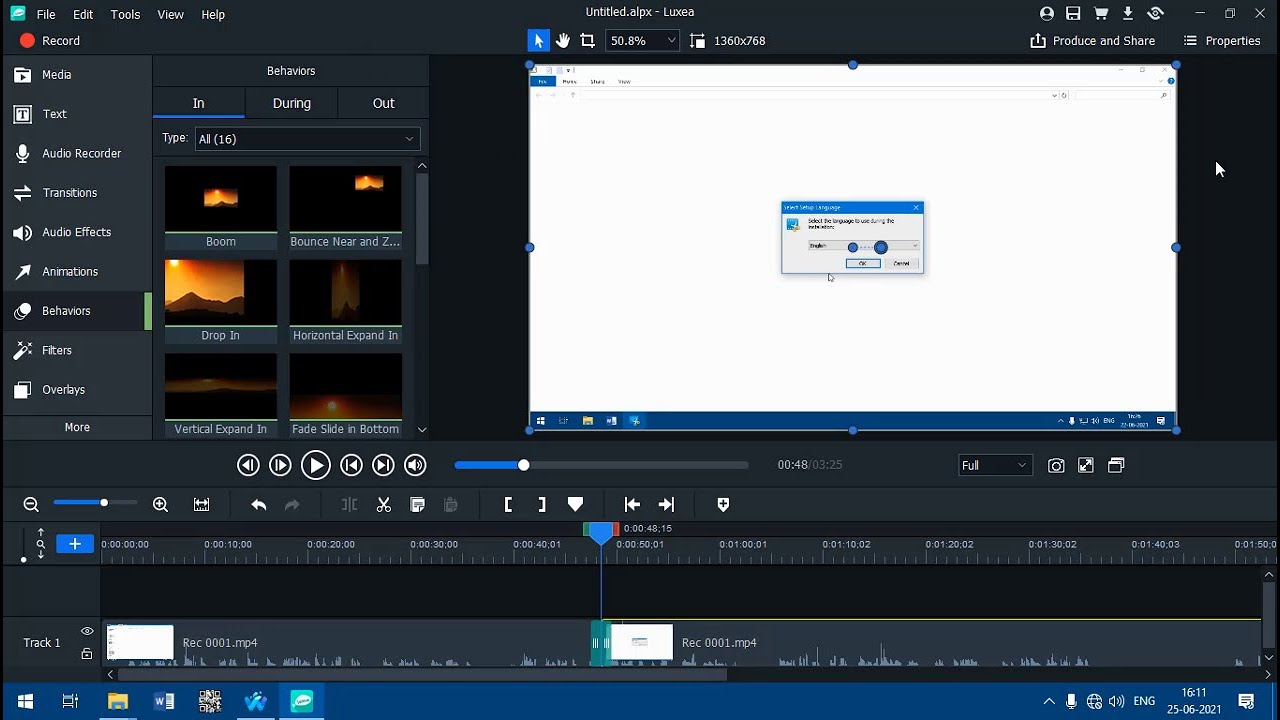Jump to previous marker arrow icon
The image size is (1280, 720).
click(632, 505)
